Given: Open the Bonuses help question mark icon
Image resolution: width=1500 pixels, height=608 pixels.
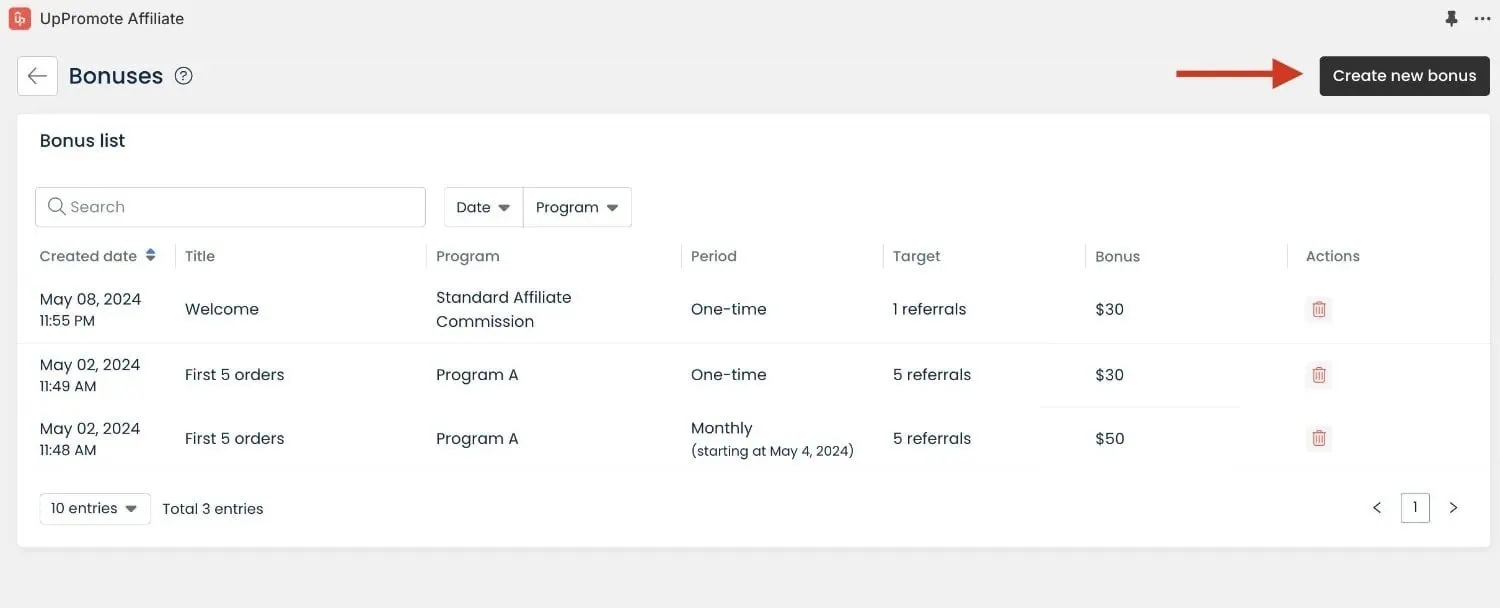Looking at the screenshot, I should (x=183, y=76).
